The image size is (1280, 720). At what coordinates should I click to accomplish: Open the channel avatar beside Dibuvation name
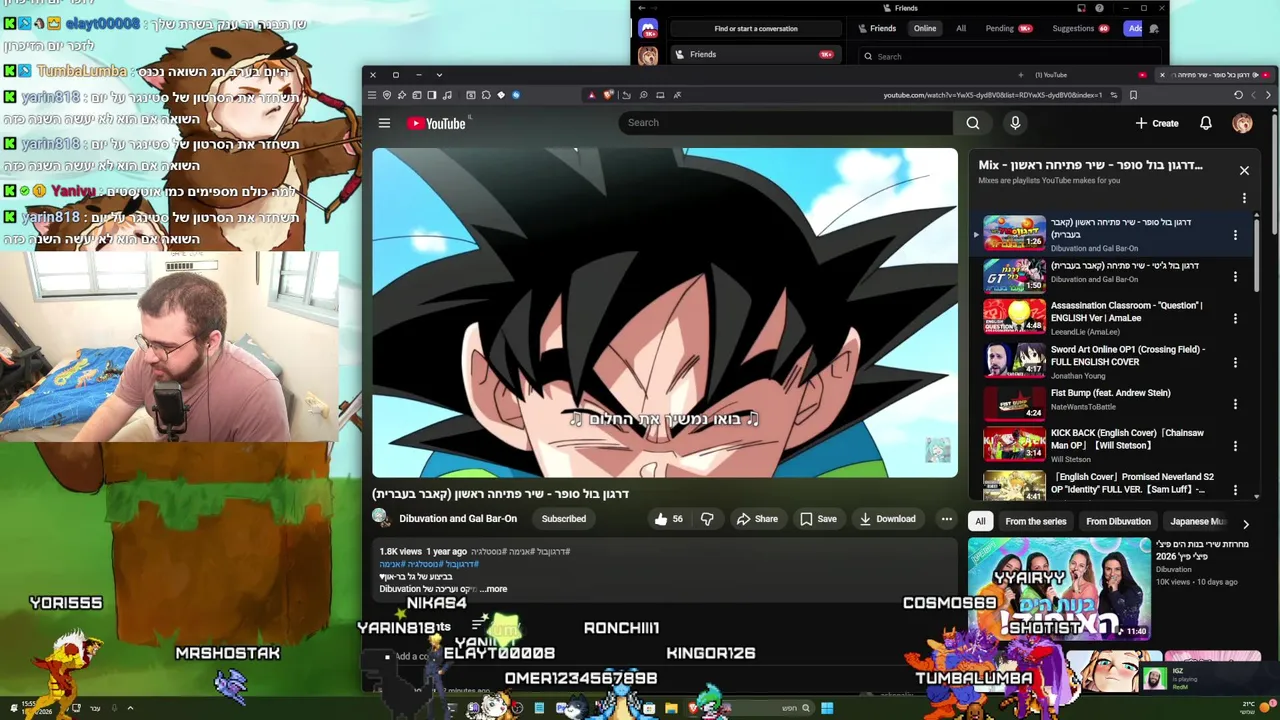[381, 518]
